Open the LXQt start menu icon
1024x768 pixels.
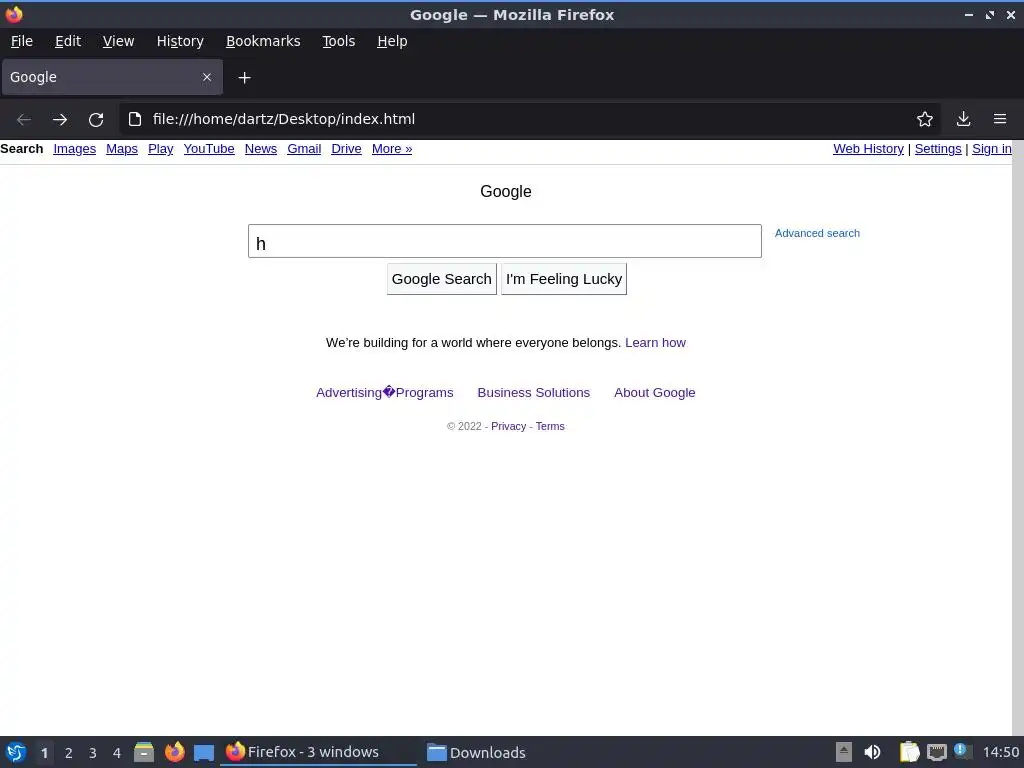(x=16, y=752)
